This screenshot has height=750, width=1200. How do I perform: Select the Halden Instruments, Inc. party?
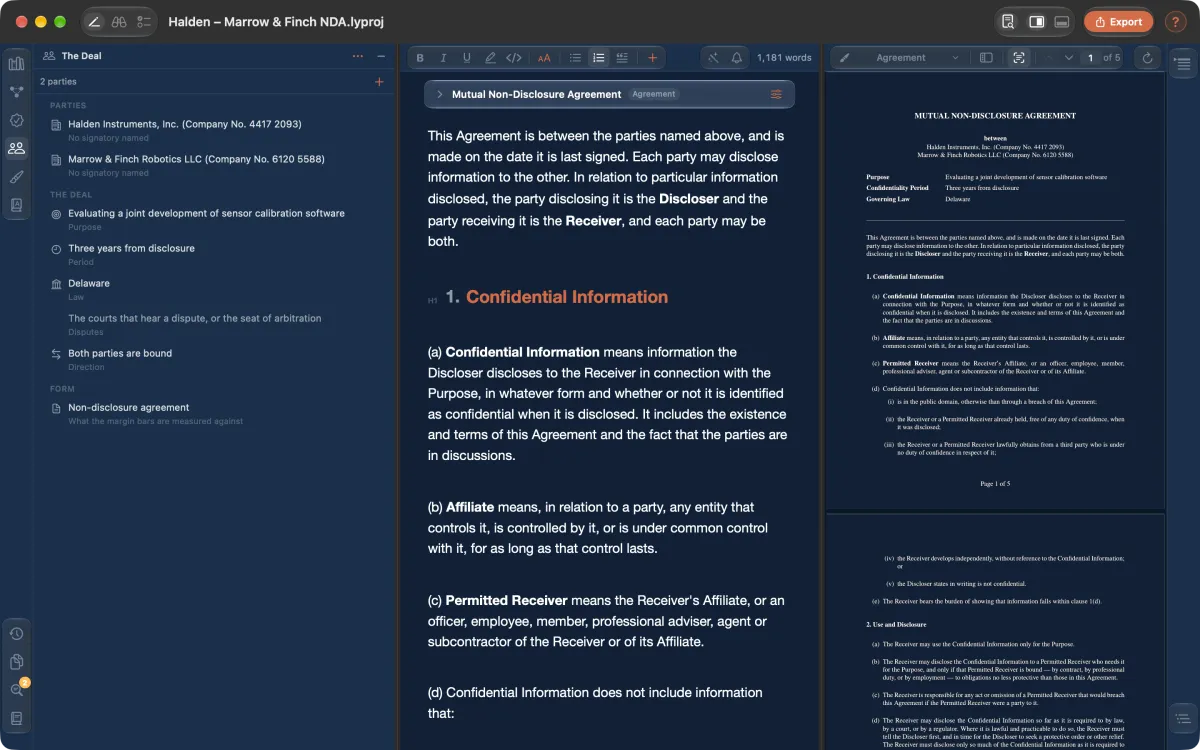click(217, 130)
